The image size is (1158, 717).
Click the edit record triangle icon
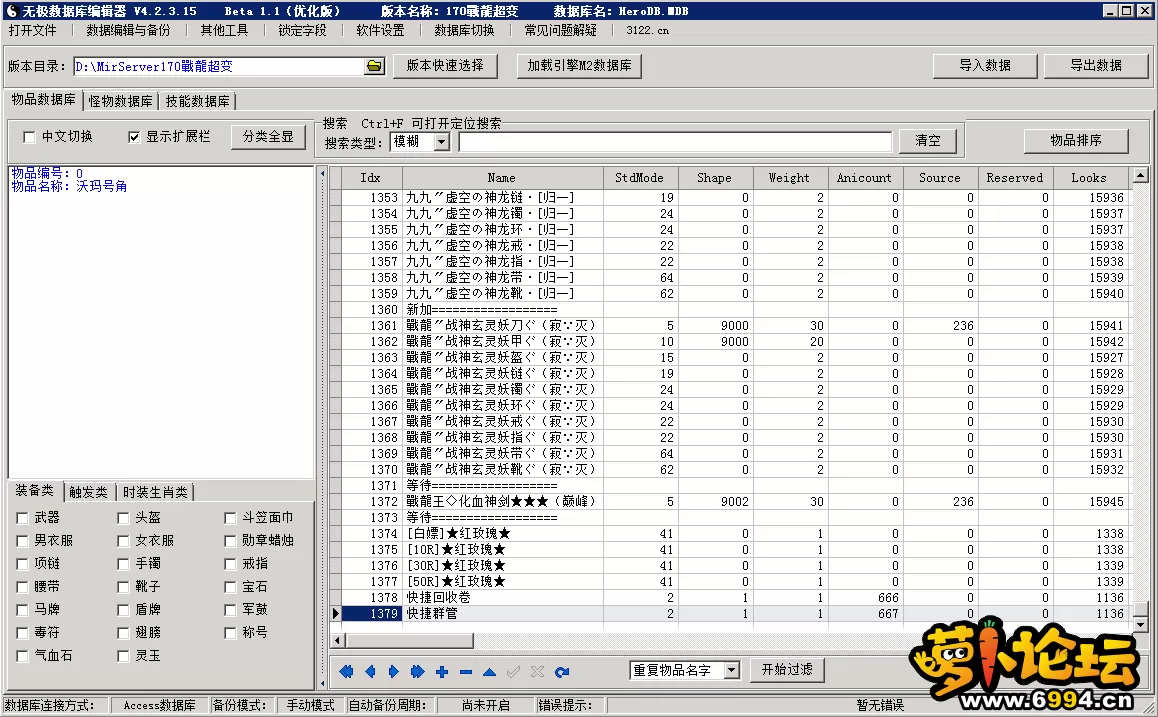489,671
